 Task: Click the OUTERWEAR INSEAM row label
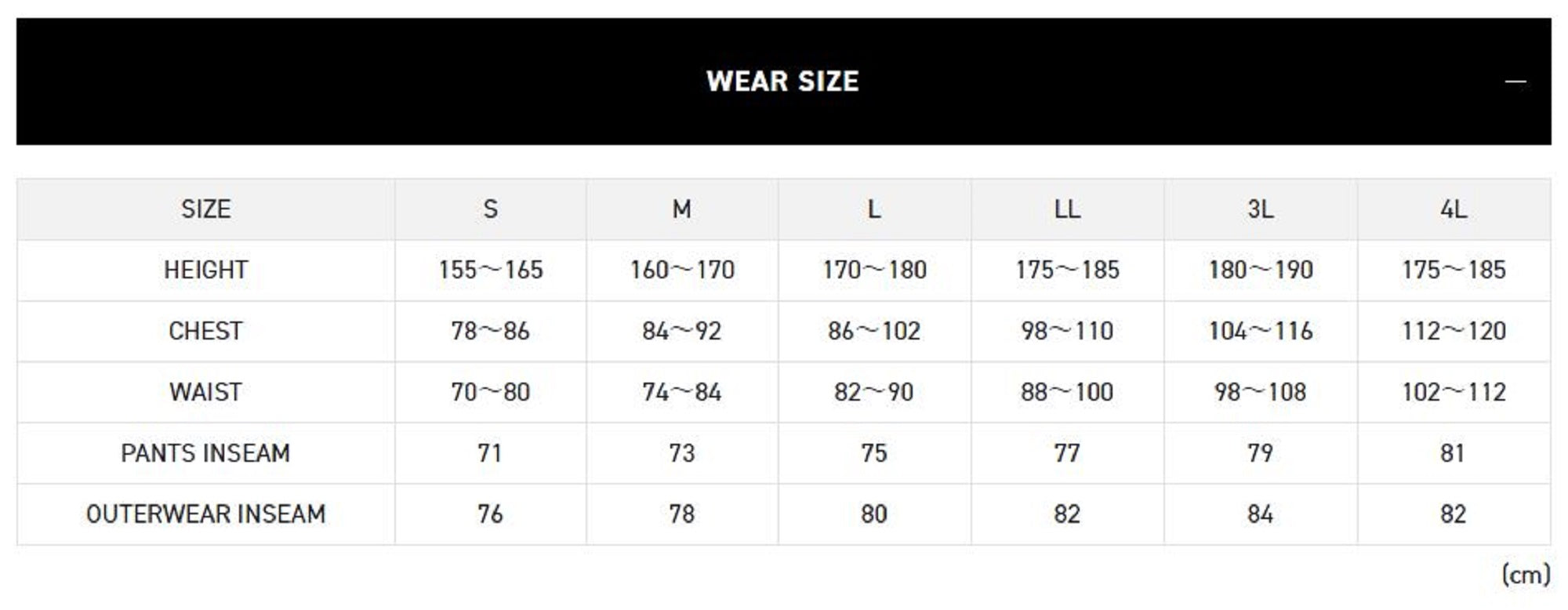pos(205,514)
